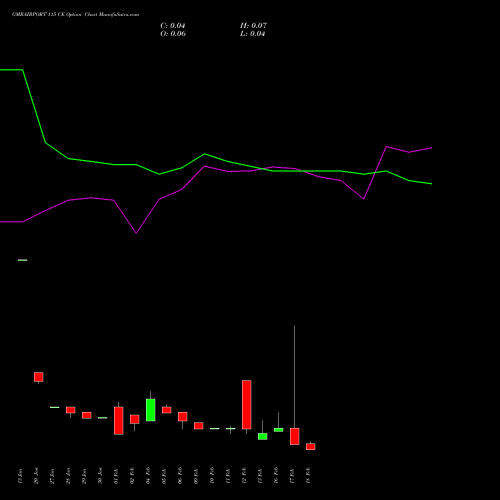Click the '10 Feb' date label
500x500 pixels.
[x=212, y=476]
